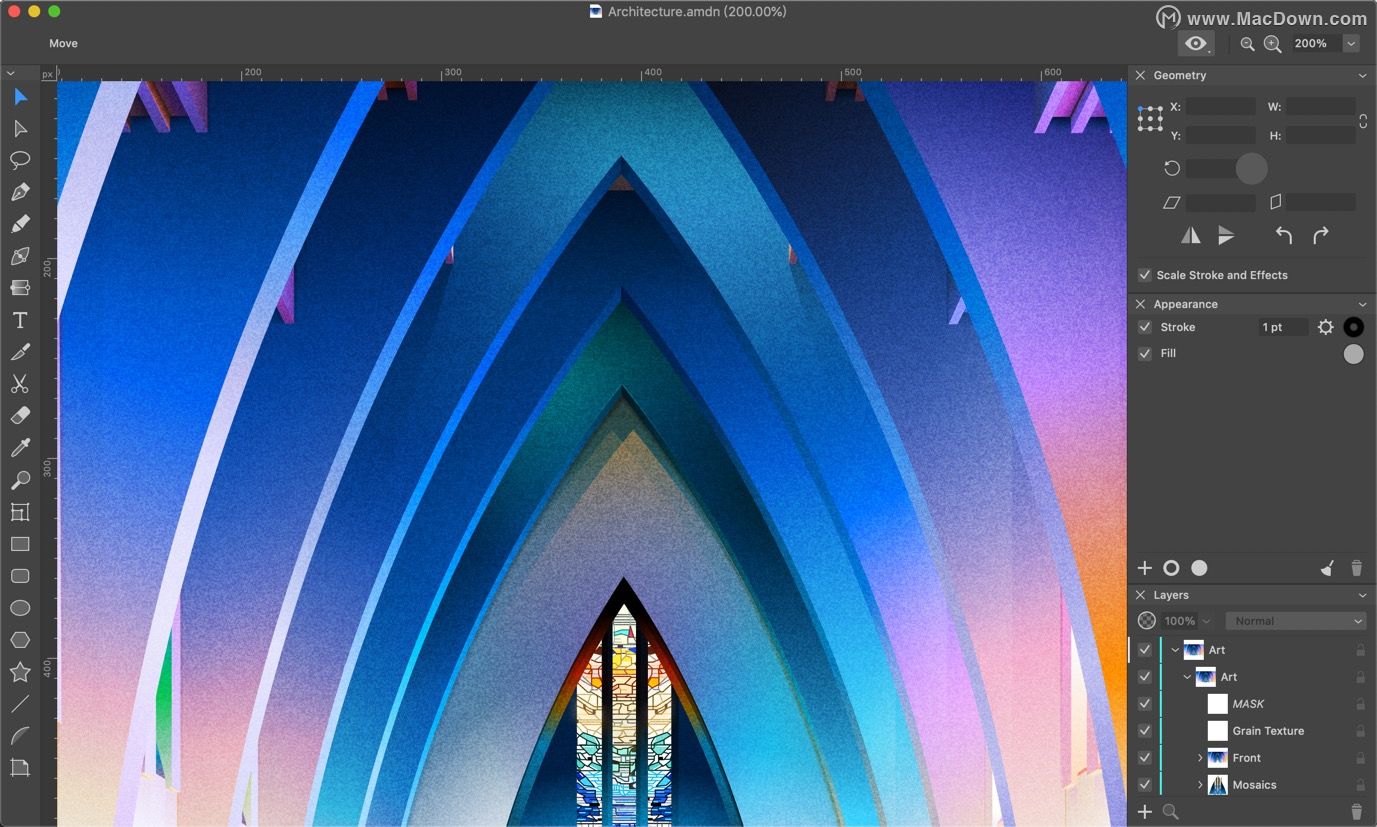This screenshot has width=1377, height=827.
Task: Rotate the object counterclockwise
Action: pyautogui.click(x=1284, y=235)
